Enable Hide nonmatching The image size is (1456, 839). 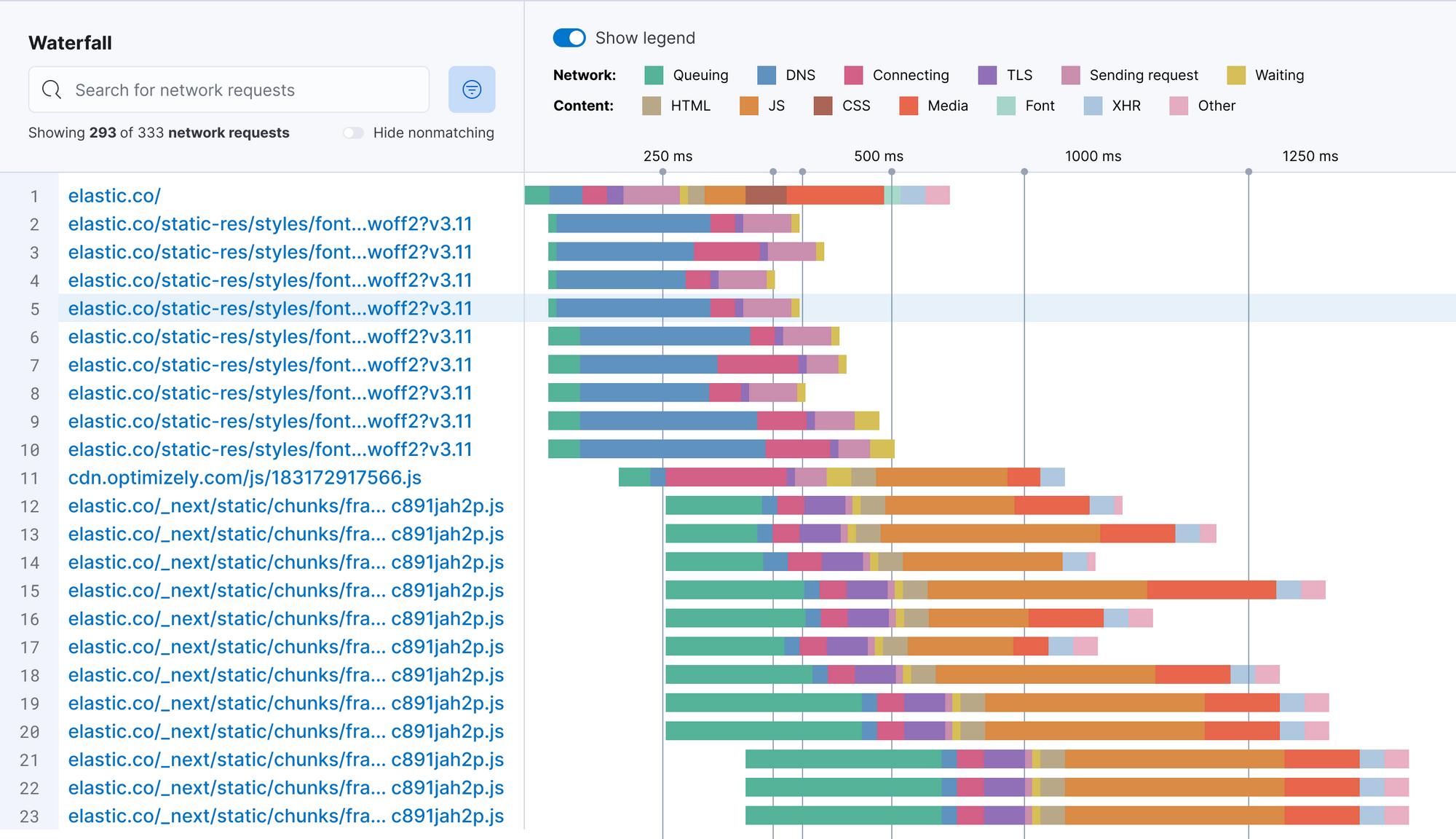pos(354,133)
